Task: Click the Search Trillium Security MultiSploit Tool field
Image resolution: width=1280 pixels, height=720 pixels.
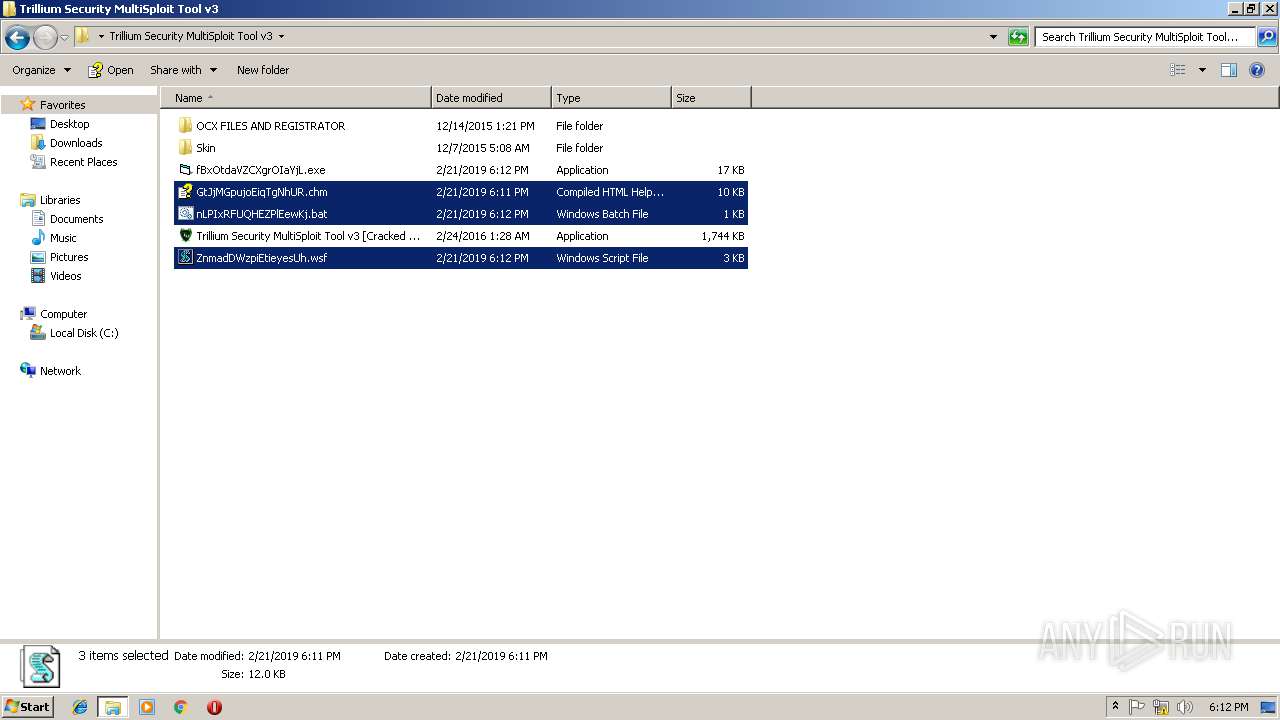Action: point(1146,37)
